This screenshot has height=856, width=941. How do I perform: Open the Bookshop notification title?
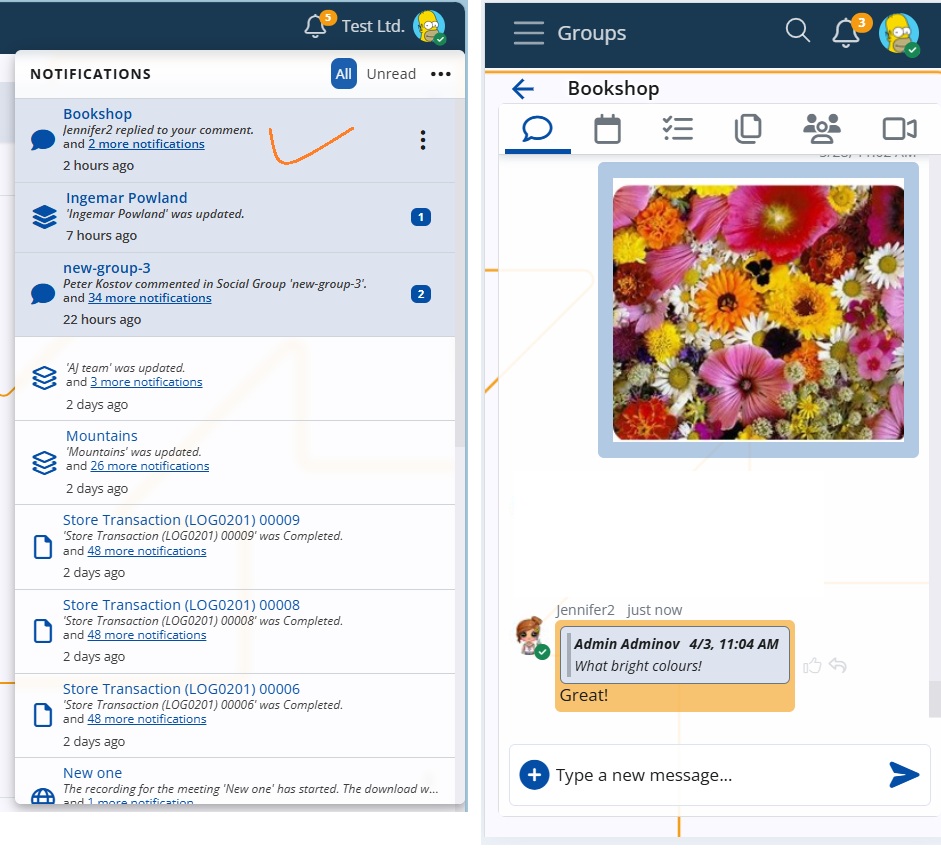pyautogui.click(x=98, y=114)
